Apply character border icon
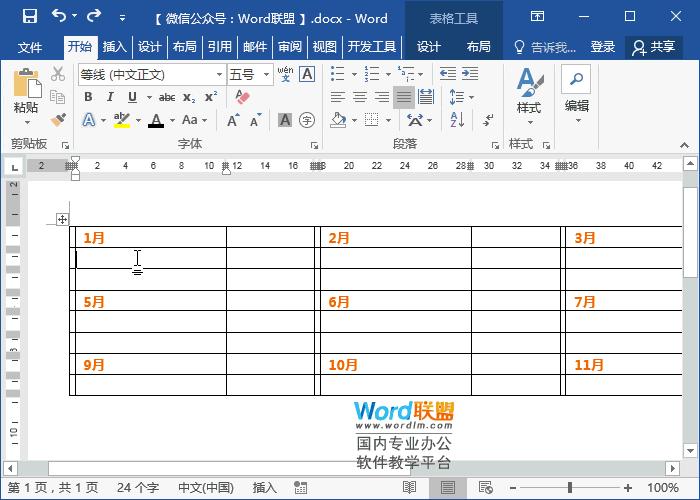The width and height of the screenshot is (700, 500). [x=307, y=74]
